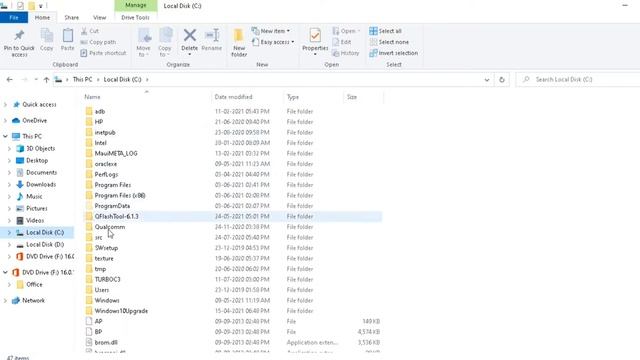The width and height of the screenshot is (640, 360).
Task: Select the Windows10Upgrade folder
Action: [121, 311]
